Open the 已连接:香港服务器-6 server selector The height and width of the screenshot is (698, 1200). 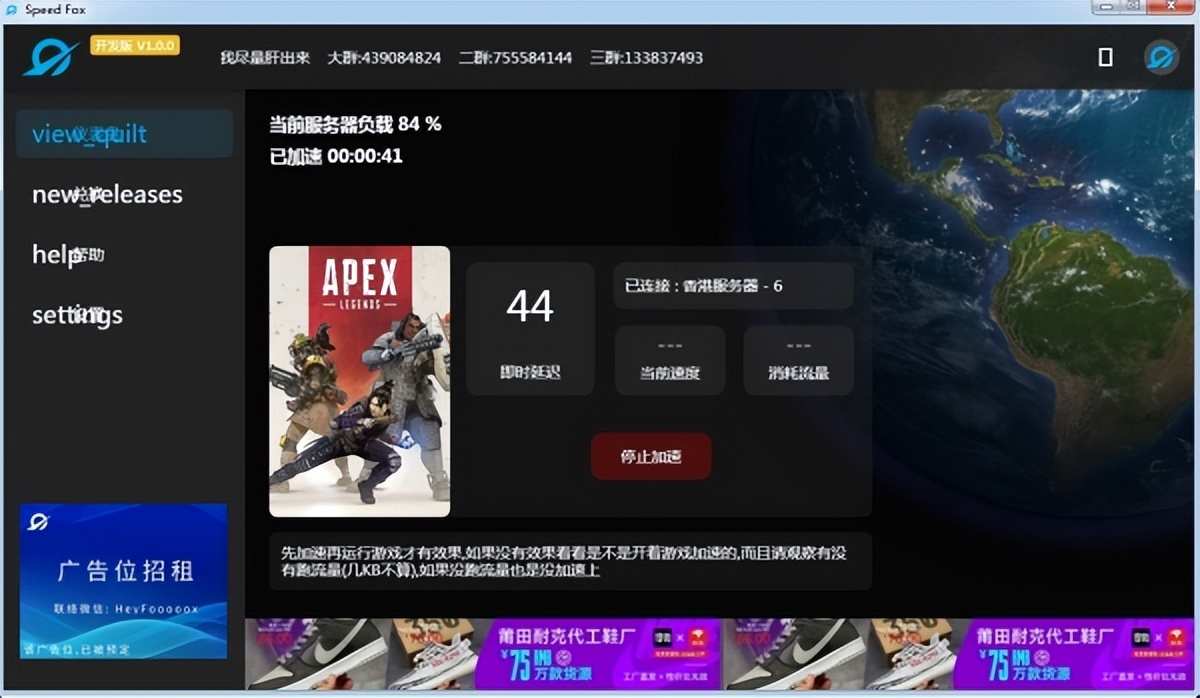[x=732, y=285]
